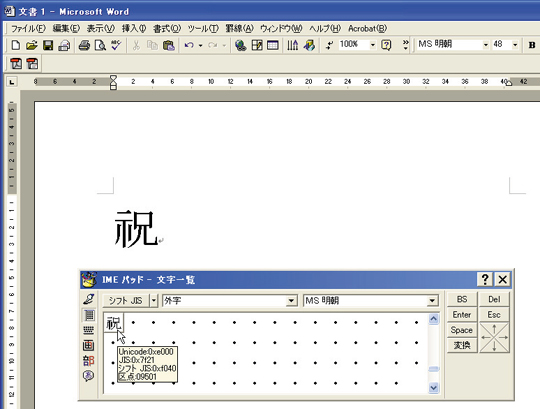Undo the last action
Screen dimensions: 540x409
click(x=189, y=45)
